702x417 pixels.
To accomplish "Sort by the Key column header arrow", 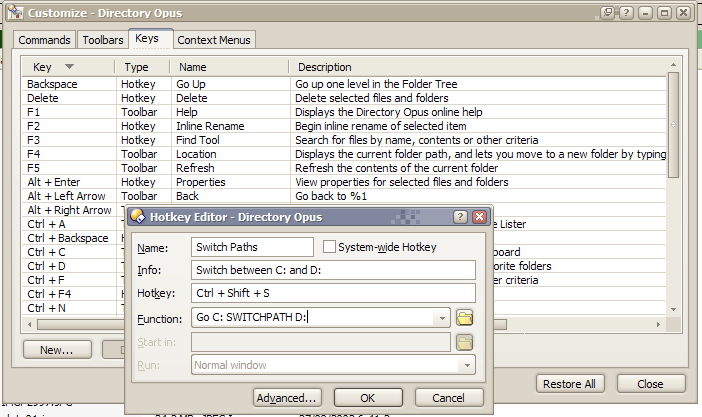I will (69, 67).
